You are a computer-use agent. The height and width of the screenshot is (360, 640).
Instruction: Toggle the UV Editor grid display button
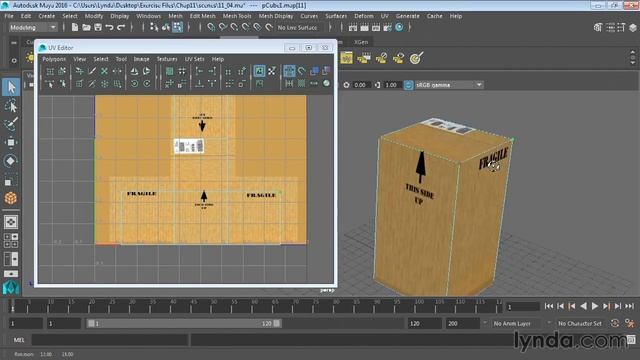(289, 71)
